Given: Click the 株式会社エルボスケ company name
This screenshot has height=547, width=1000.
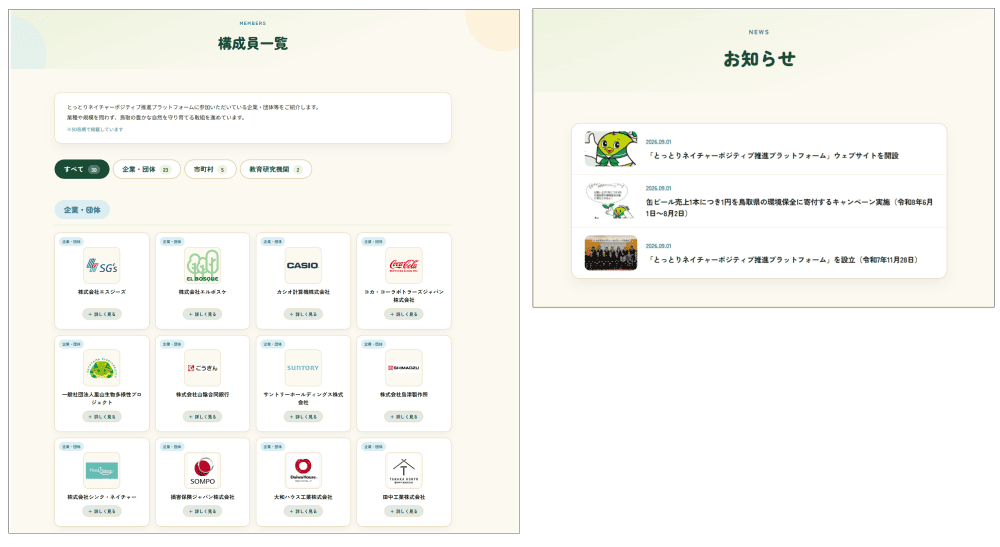Looking at the screenshot, I should 202,292.
